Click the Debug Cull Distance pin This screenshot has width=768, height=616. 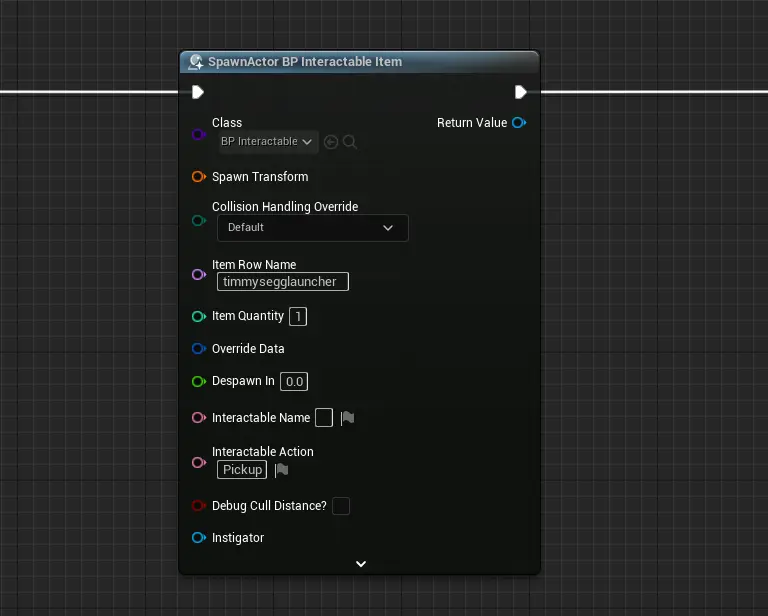point(198,506)
